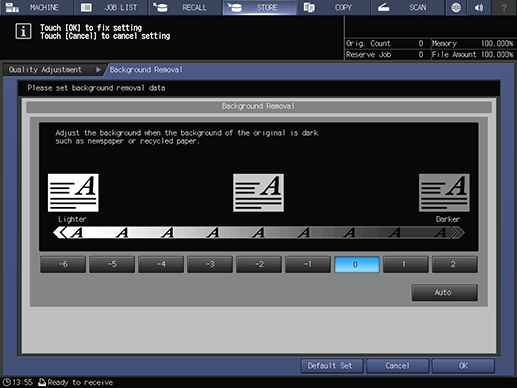
Task: Click the lighter arrow on gradient bar
Action: 60,232
